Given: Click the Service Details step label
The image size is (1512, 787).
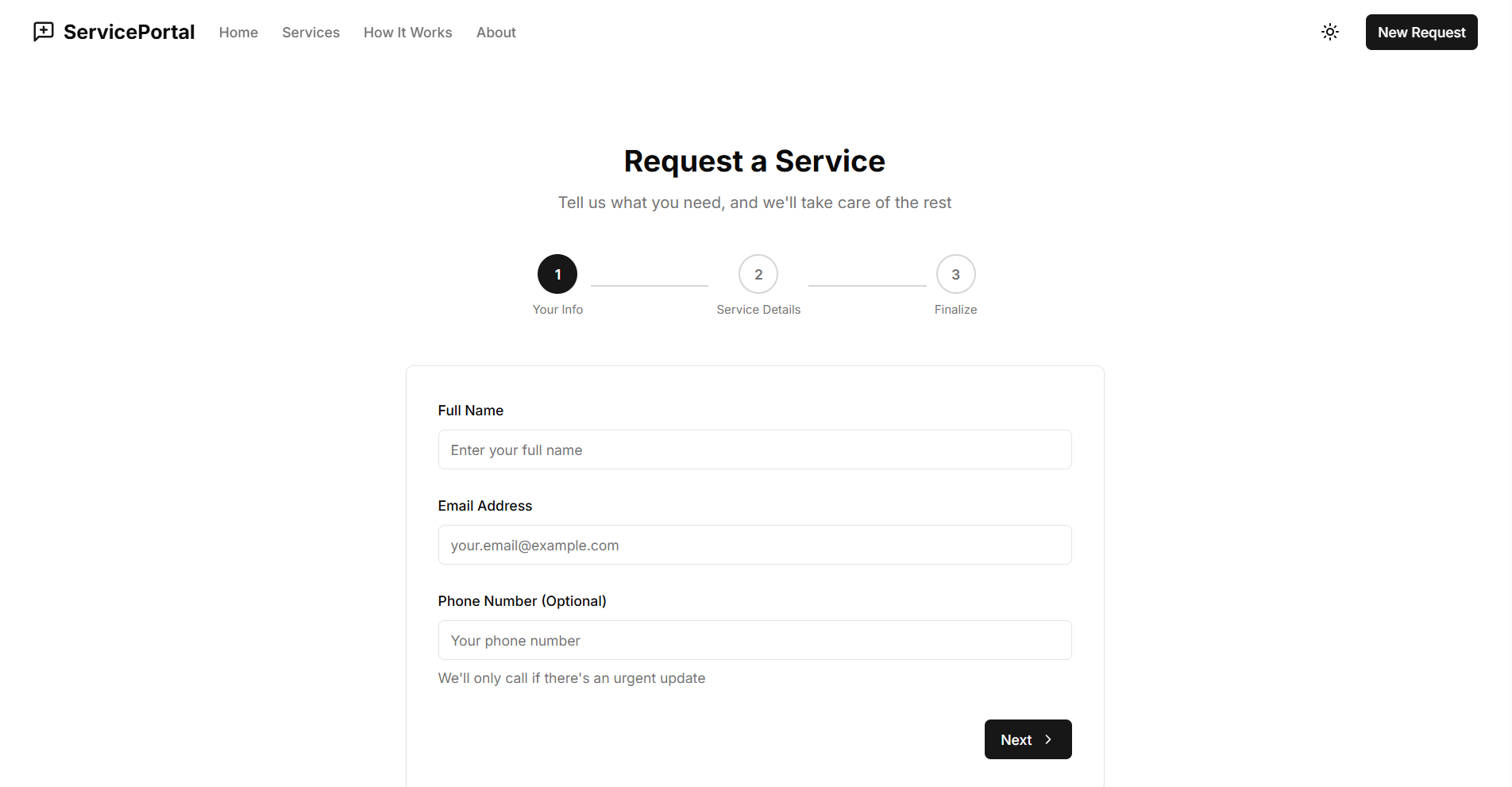Looking at the screenshot, I should coord(758,310).
